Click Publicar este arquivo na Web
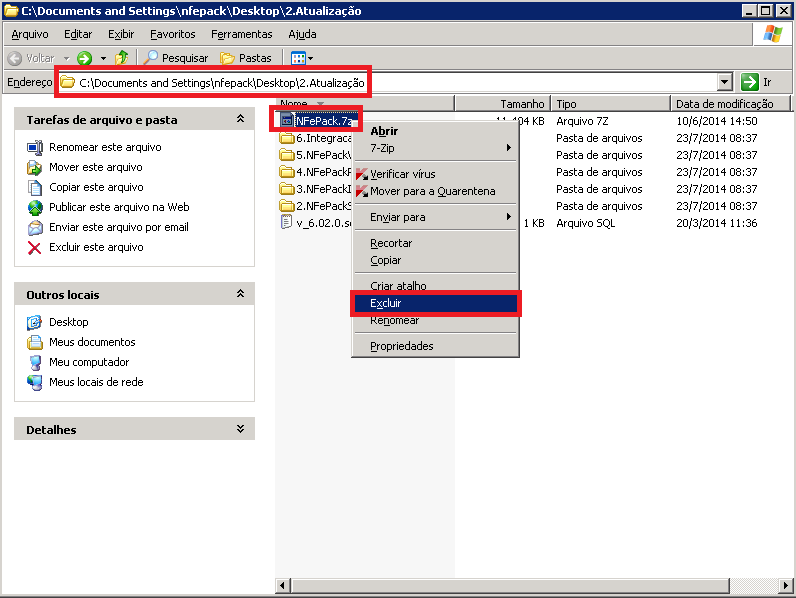 [119, 207]
